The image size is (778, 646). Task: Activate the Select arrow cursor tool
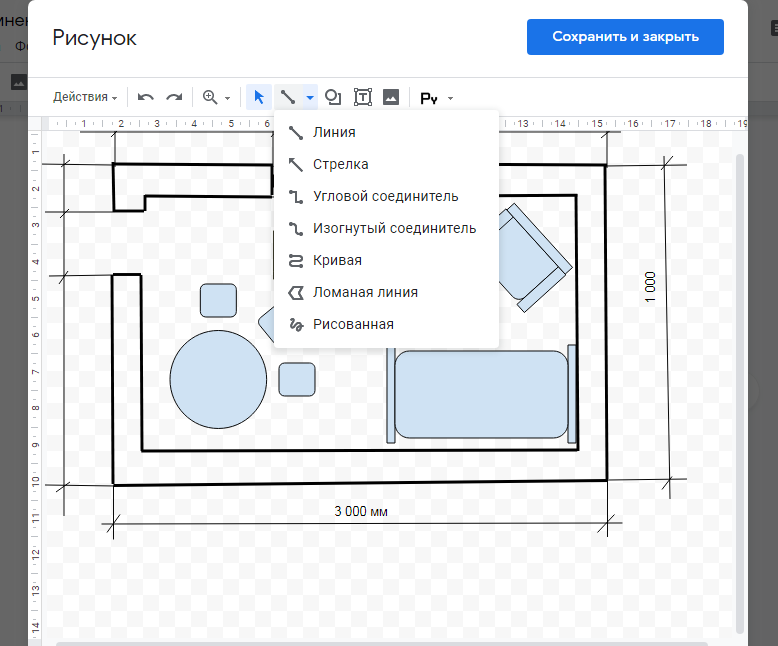tap(259, 97)
